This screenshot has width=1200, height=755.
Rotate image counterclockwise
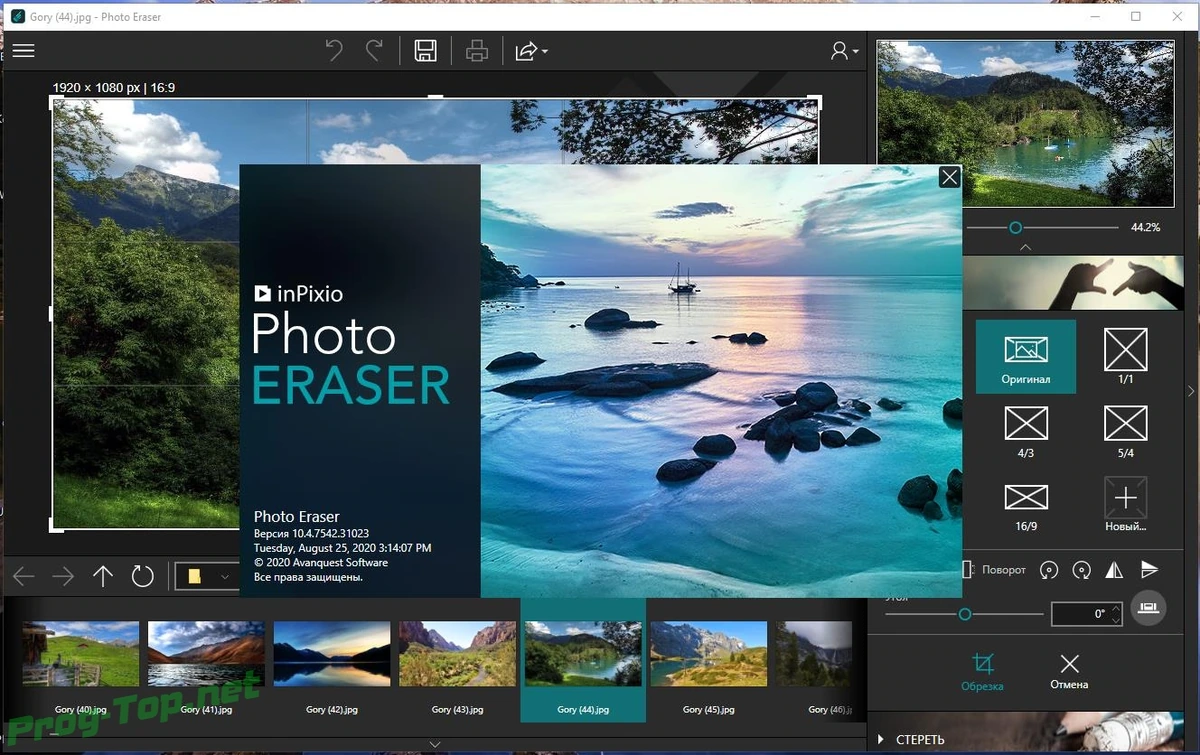1049,570
